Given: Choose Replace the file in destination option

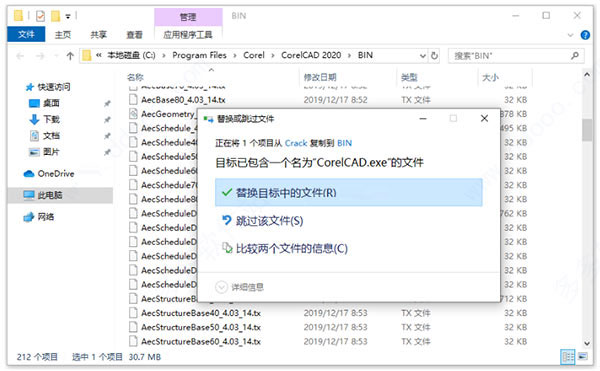Looking at the screenshot, I should (349, 192).
